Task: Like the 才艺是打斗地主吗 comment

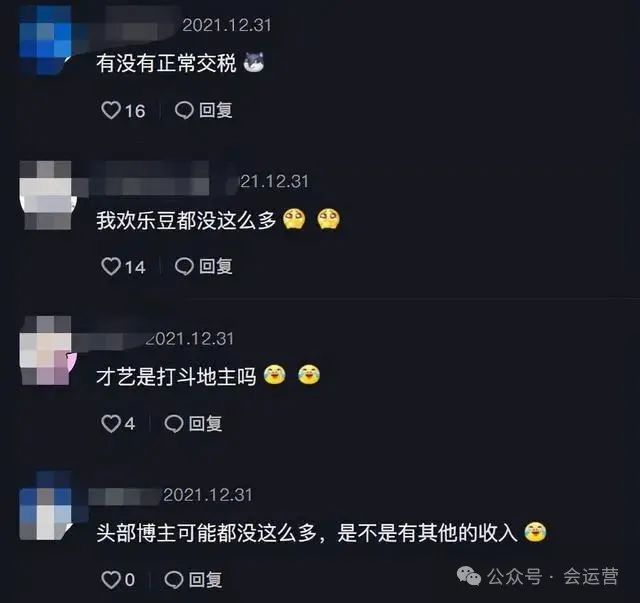Action: click(111, 423)
